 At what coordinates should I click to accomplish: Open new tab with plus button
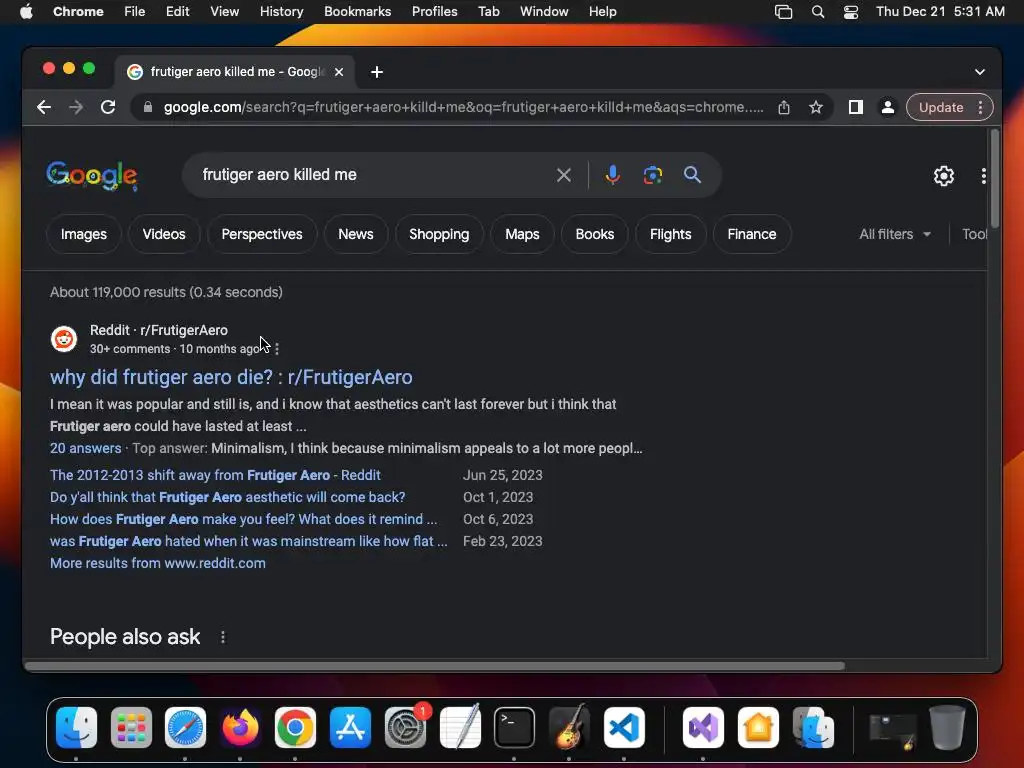coord(377,72)
